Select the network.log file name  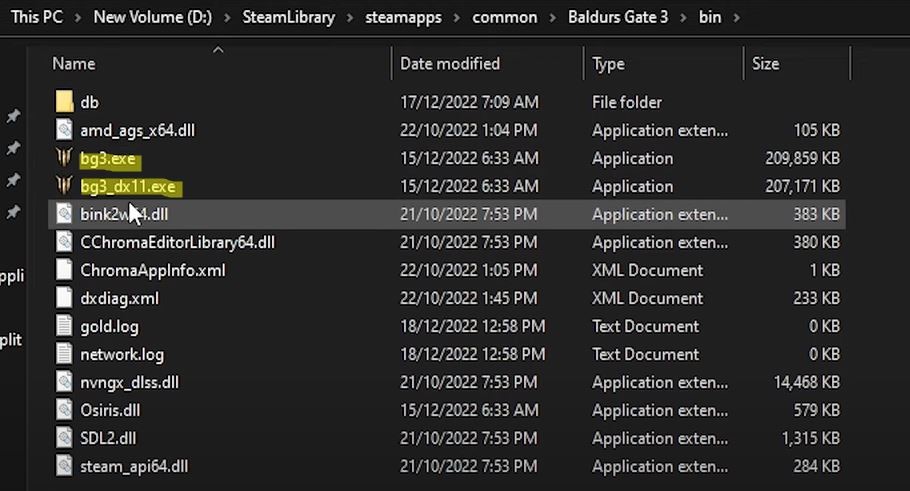point(122,354)
